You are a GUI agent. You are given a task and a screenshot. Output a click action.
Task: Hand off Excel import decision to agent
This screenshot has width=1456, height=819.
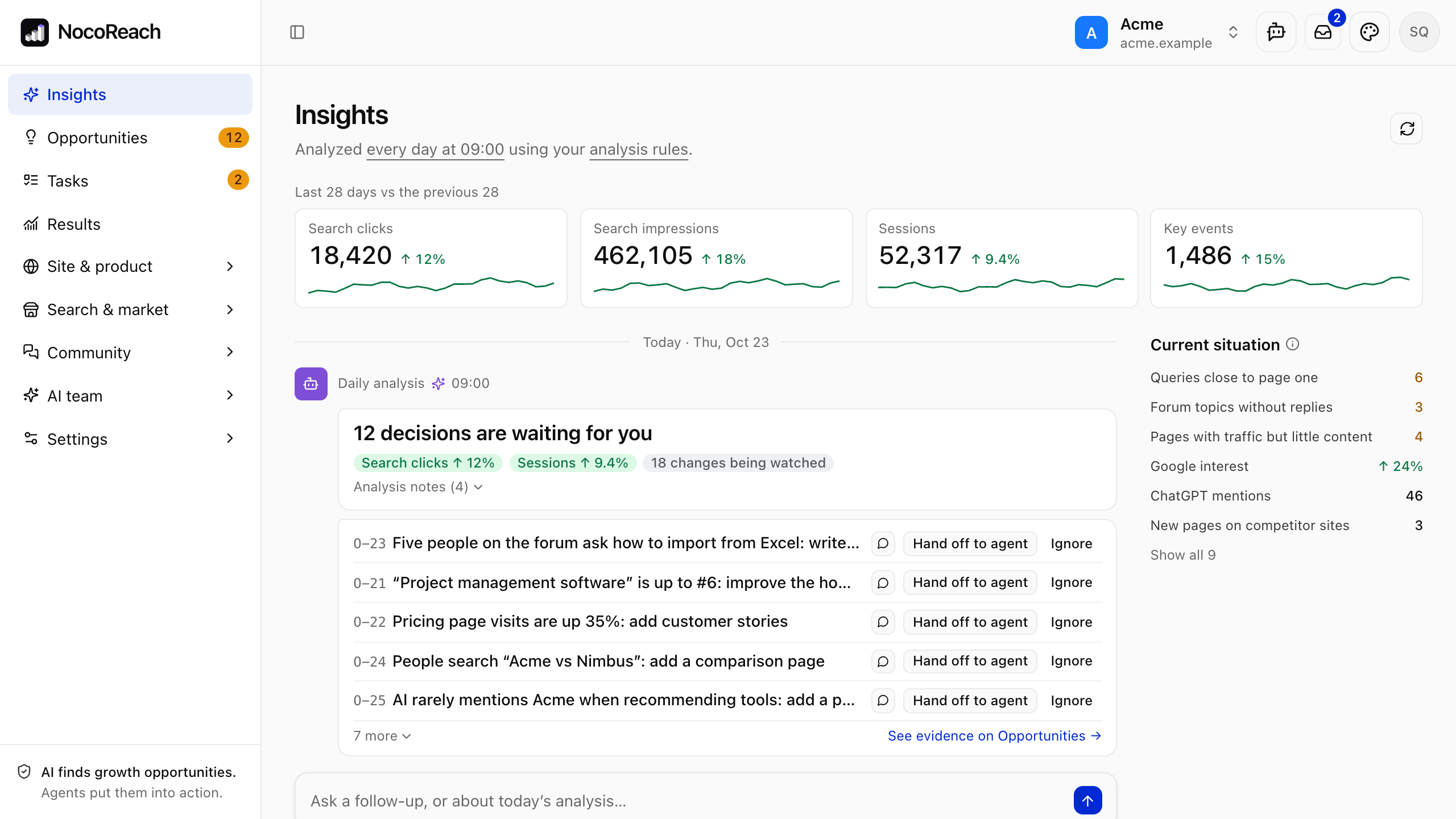970,543
